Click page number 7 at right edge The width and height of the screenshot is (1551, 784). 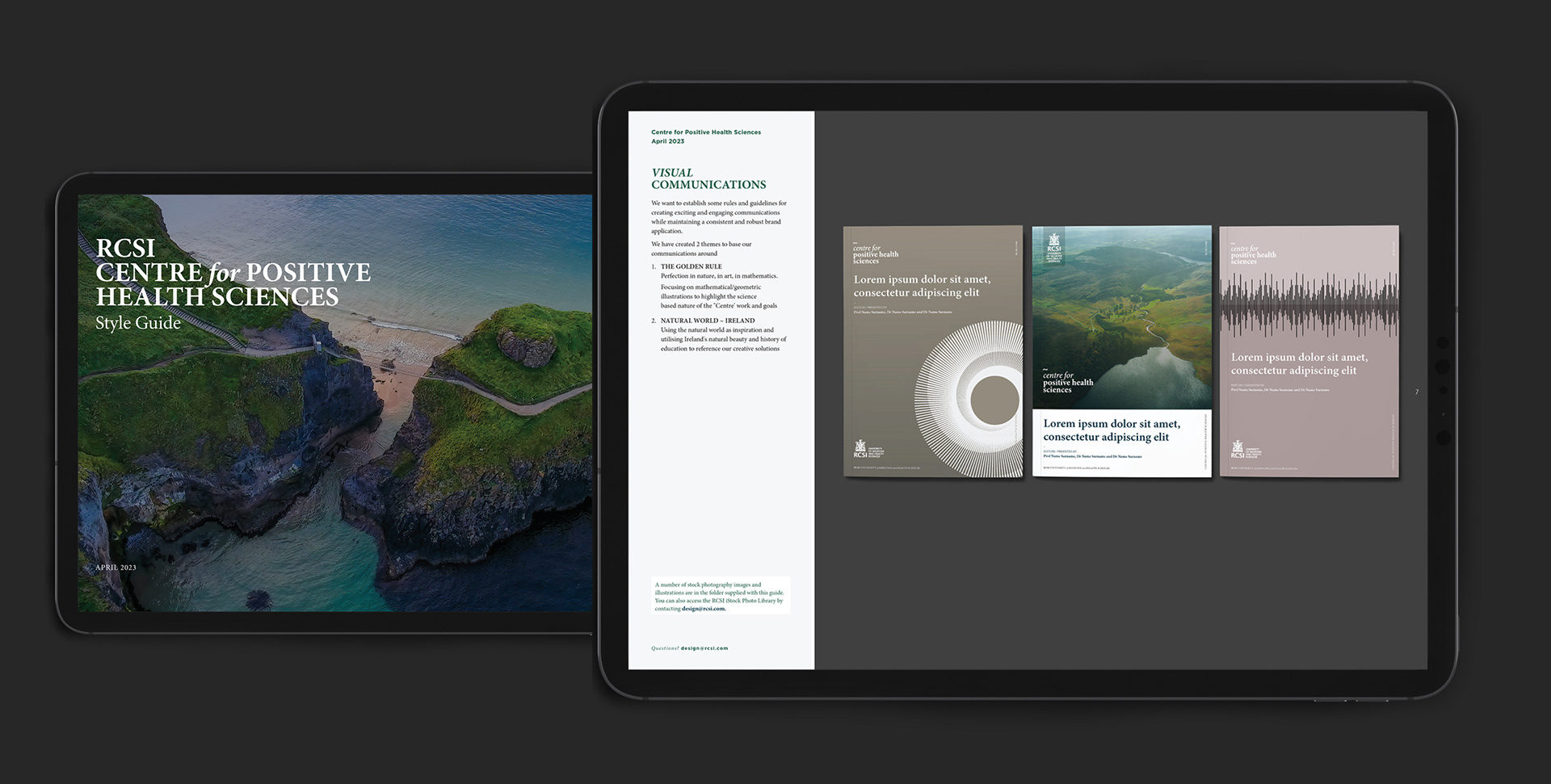pyautogui.click(x=1417, y=392)
